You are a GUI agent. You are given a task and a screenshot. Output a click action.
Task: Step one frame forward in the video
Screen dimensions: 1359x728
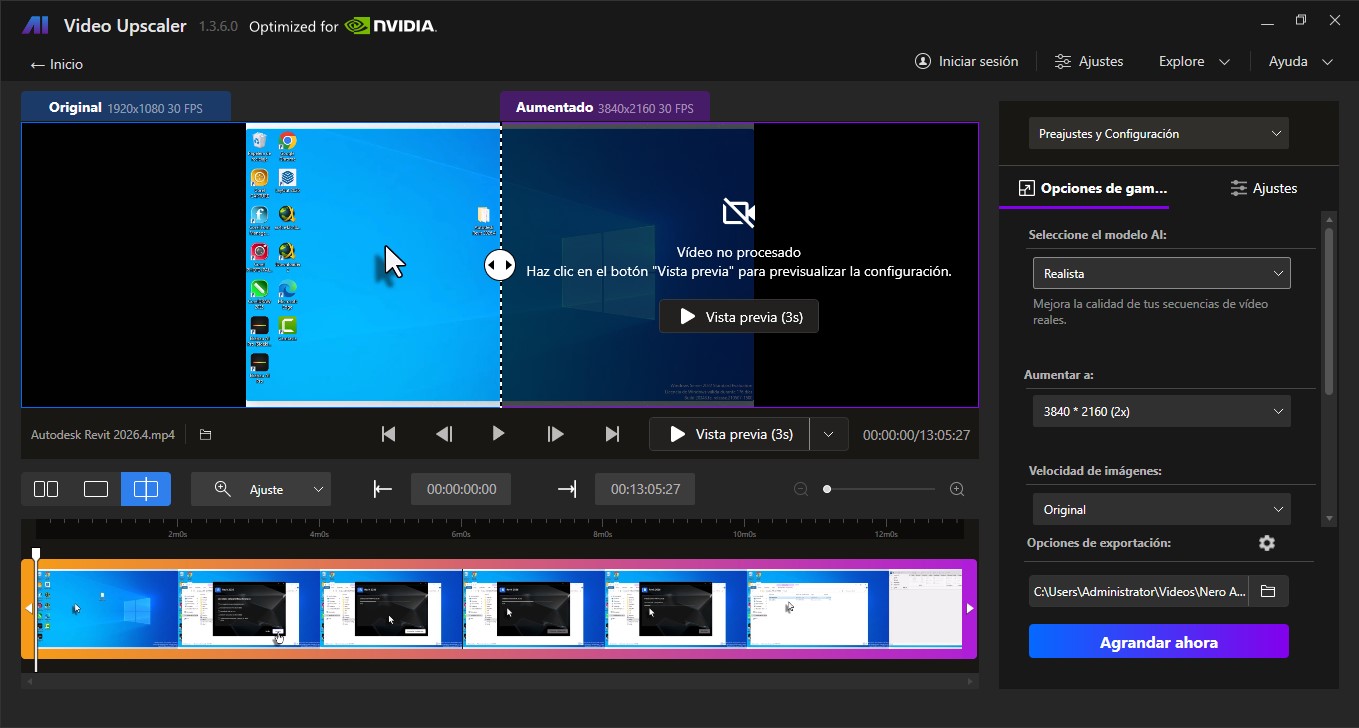tap(556, 433)
